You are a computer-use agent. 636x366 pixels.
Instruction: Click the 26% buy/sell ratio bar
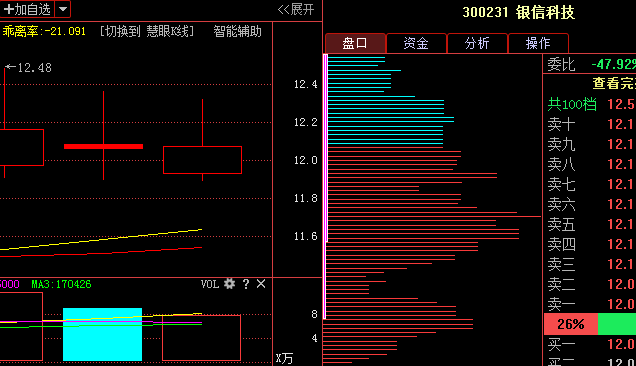click(590, 324)
